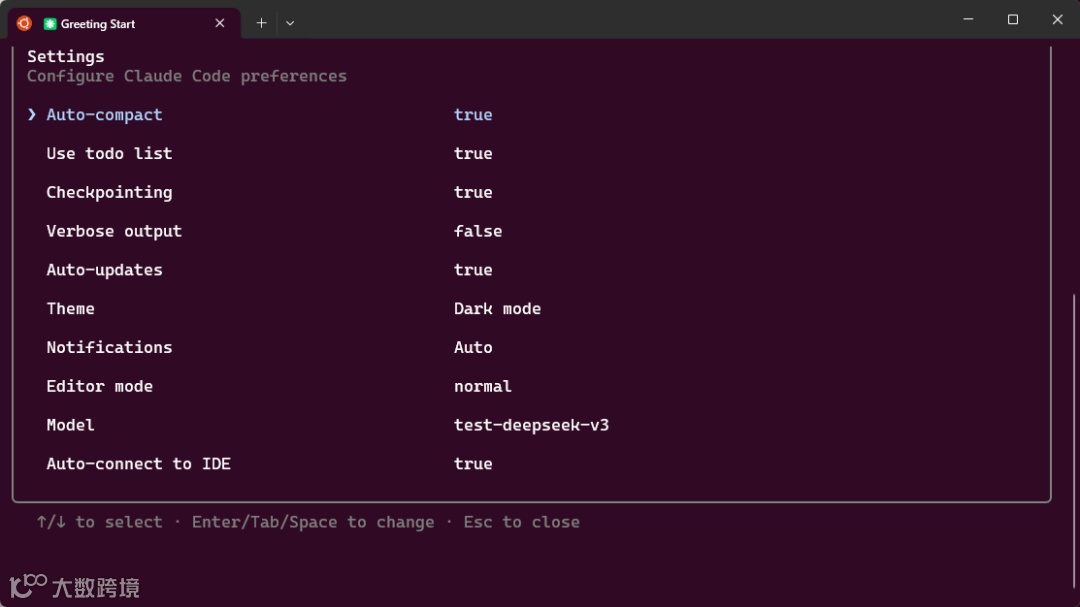1080x607 pixels.
Task: Select the Verbose output setting
Action: click(114, 232)
